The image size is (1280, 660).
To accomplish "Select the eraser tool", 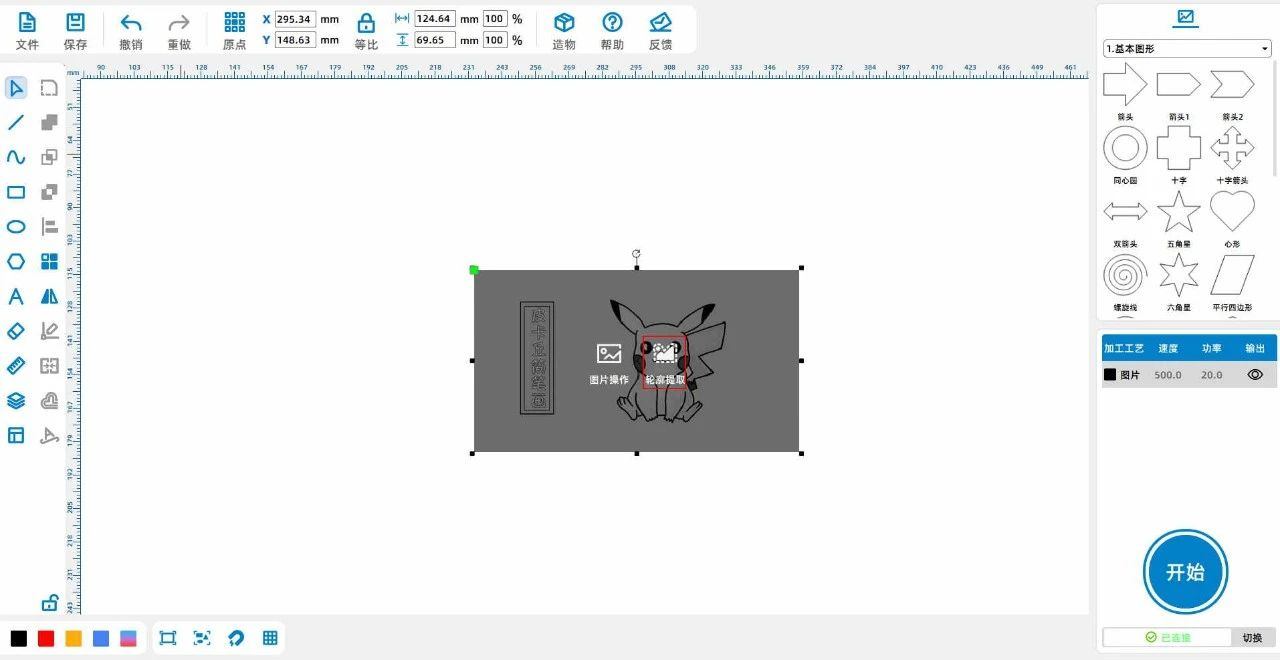I will pyautogui.click(x=16, y=331).
